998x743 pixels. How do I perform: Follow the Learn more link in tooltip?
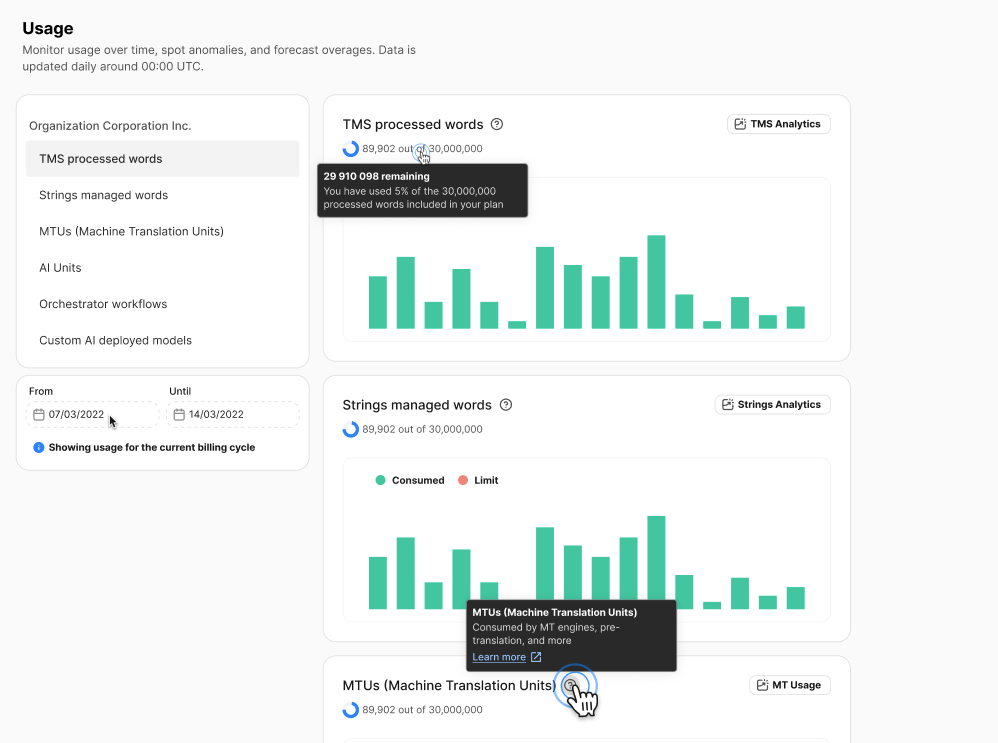499,657
